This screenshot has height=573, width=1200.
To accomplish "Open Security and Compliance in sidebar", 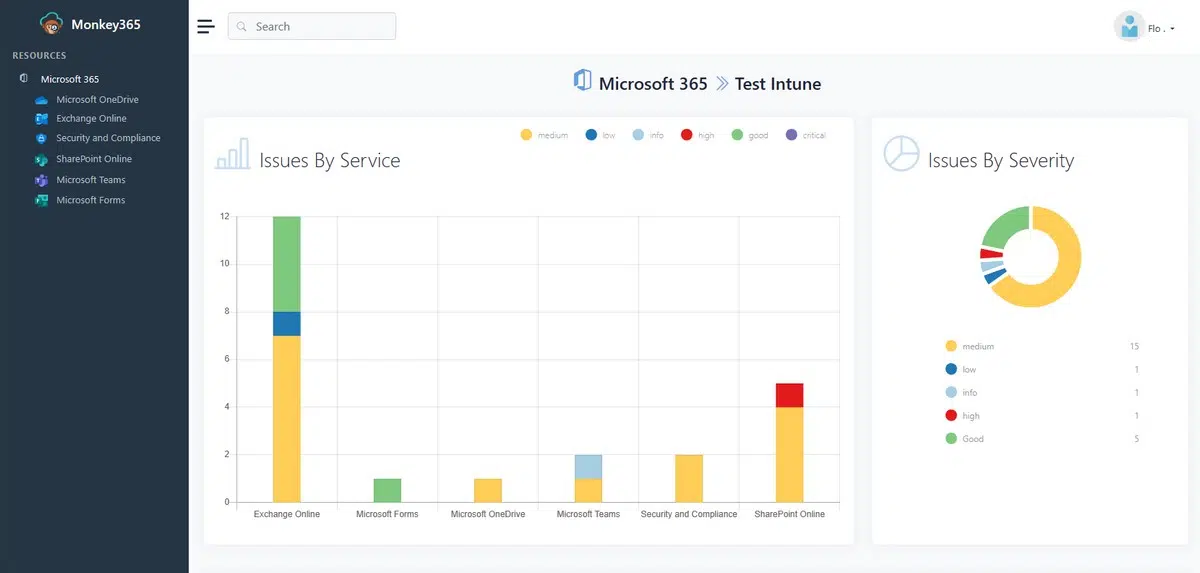I will coord(108,138).
